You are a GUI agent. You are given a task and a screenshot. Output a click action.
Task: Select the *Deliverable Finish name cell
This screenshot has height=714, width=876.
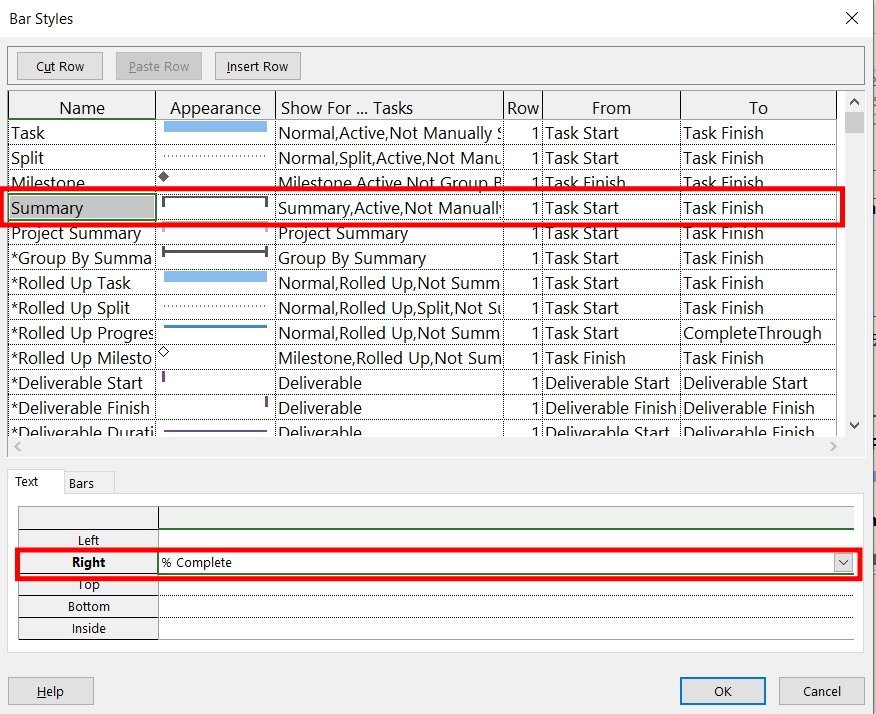pyautogui.click(x=82, y=408)
